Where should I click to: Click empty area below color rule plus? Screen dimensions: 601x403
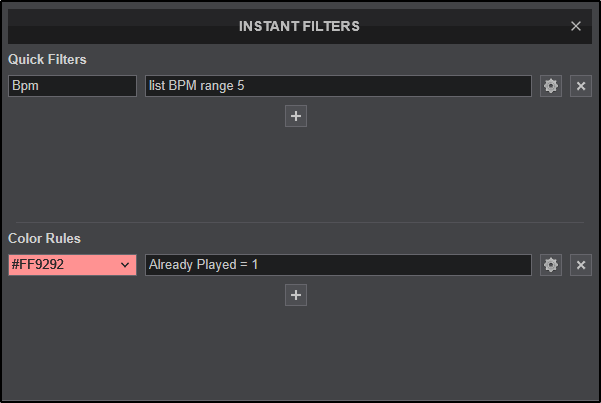click(296, 350)
